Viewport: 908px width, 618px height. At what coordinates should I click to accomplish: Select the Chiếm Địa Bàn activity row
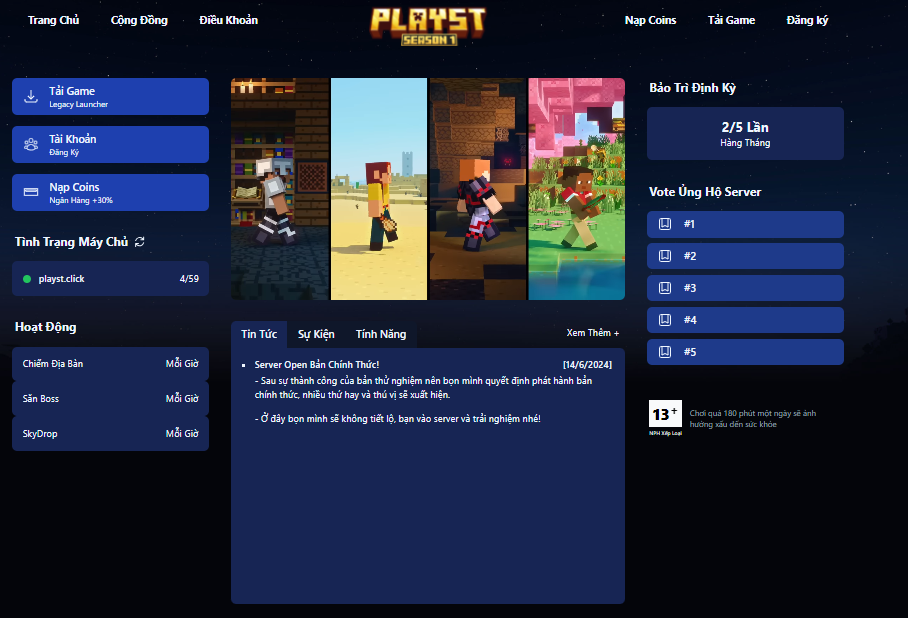[x=111, y=364]
